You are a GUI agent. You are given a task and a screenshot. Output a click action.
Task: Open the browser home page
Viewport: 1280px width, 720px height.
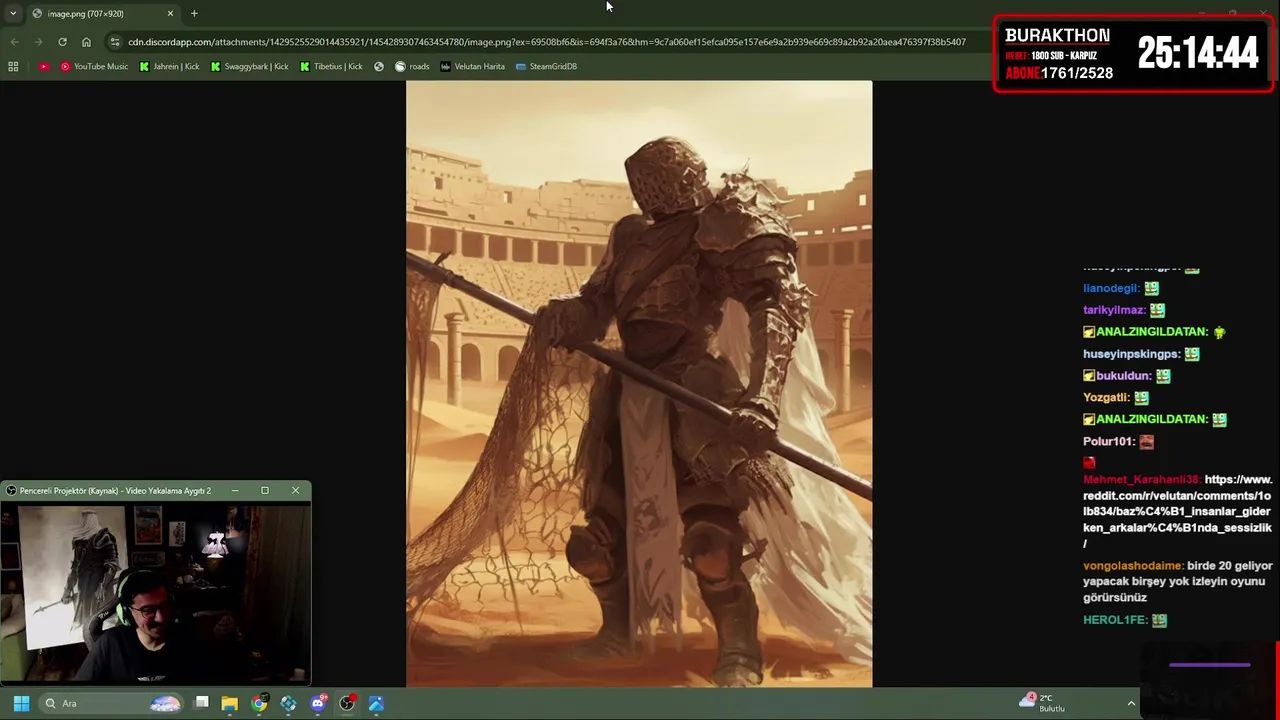pyautogui.click(x=86, y=42)
